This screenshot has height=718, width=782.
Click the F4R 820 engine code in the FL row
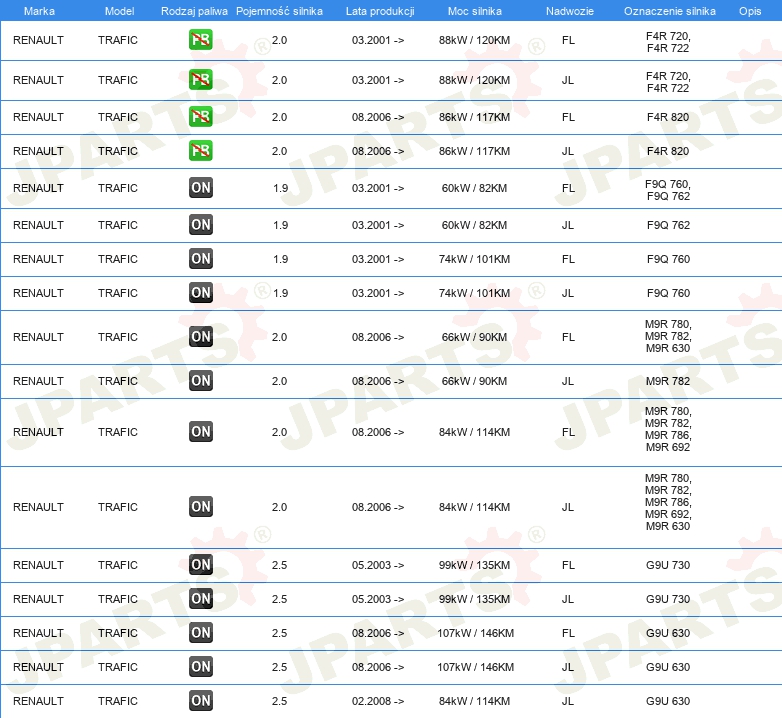tap(668, 117)
